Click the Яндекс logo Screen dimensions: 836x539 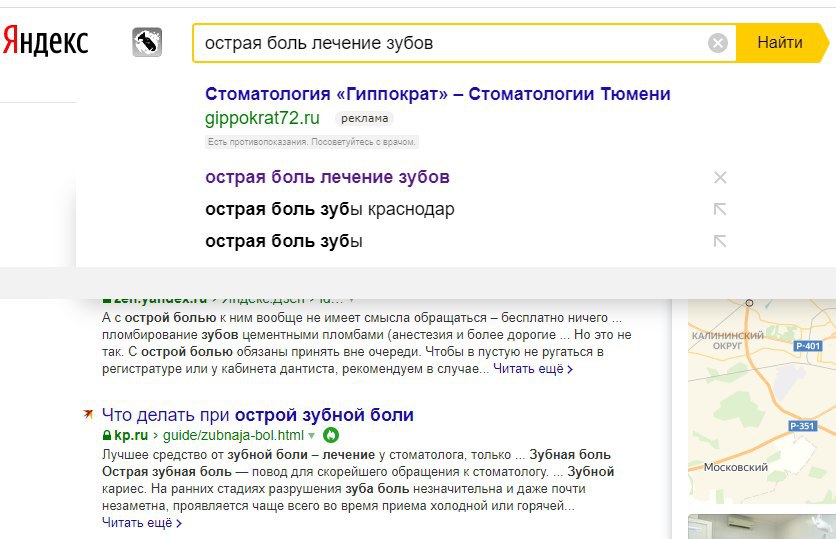pyautogui.click(x=45, y=42)
